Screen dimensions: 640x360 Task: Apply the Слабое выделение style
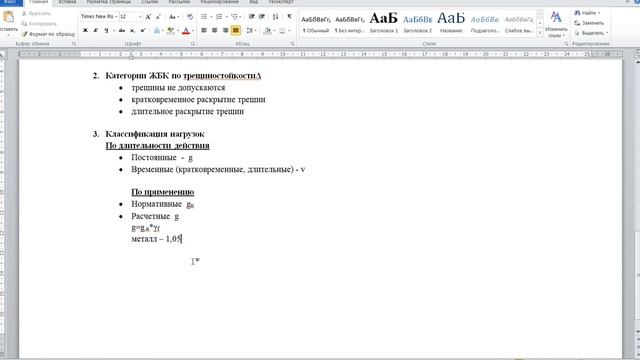click(x=519, y=24)
